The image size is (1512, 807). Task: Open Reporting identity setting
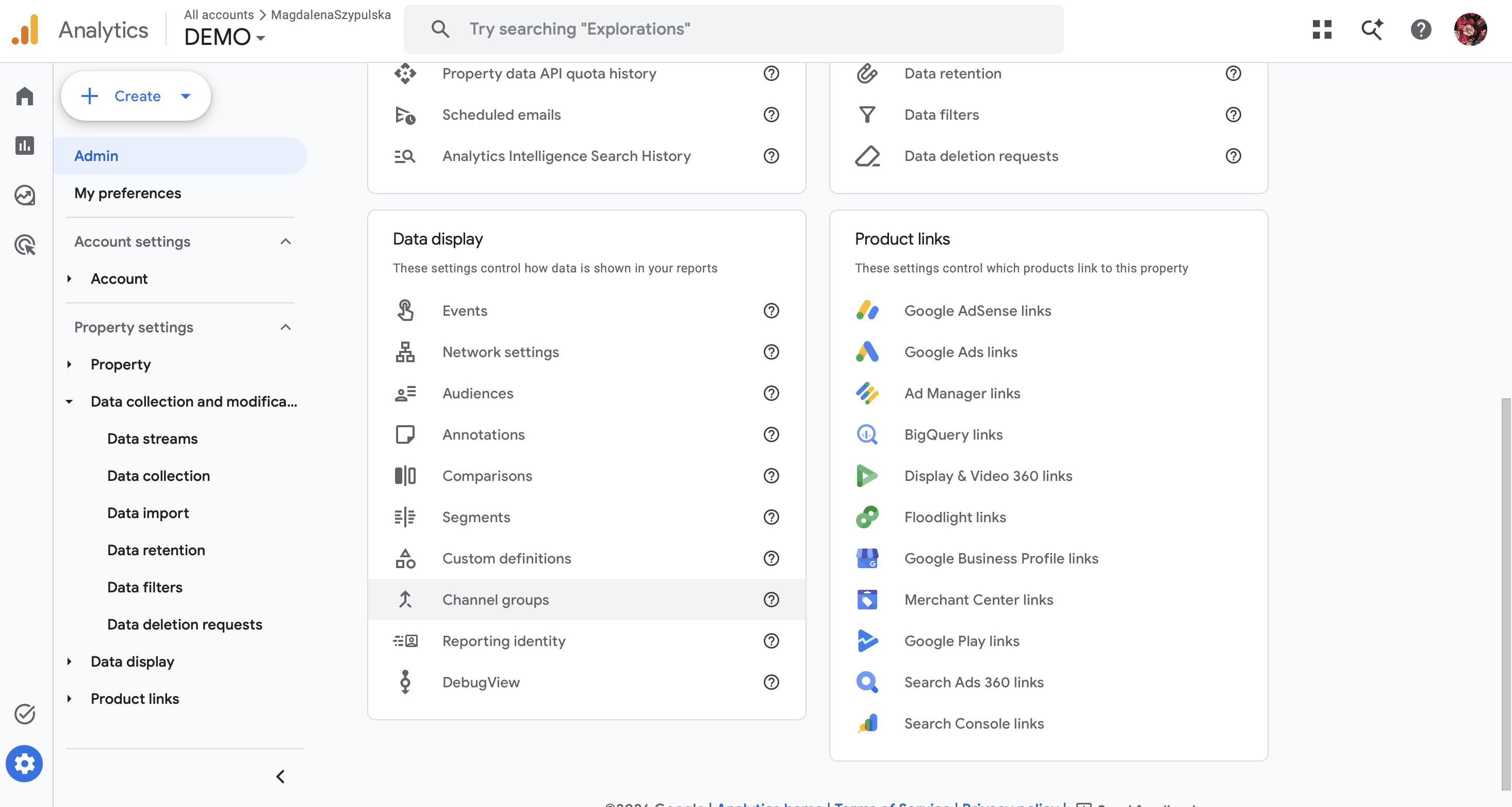point(586,641)
